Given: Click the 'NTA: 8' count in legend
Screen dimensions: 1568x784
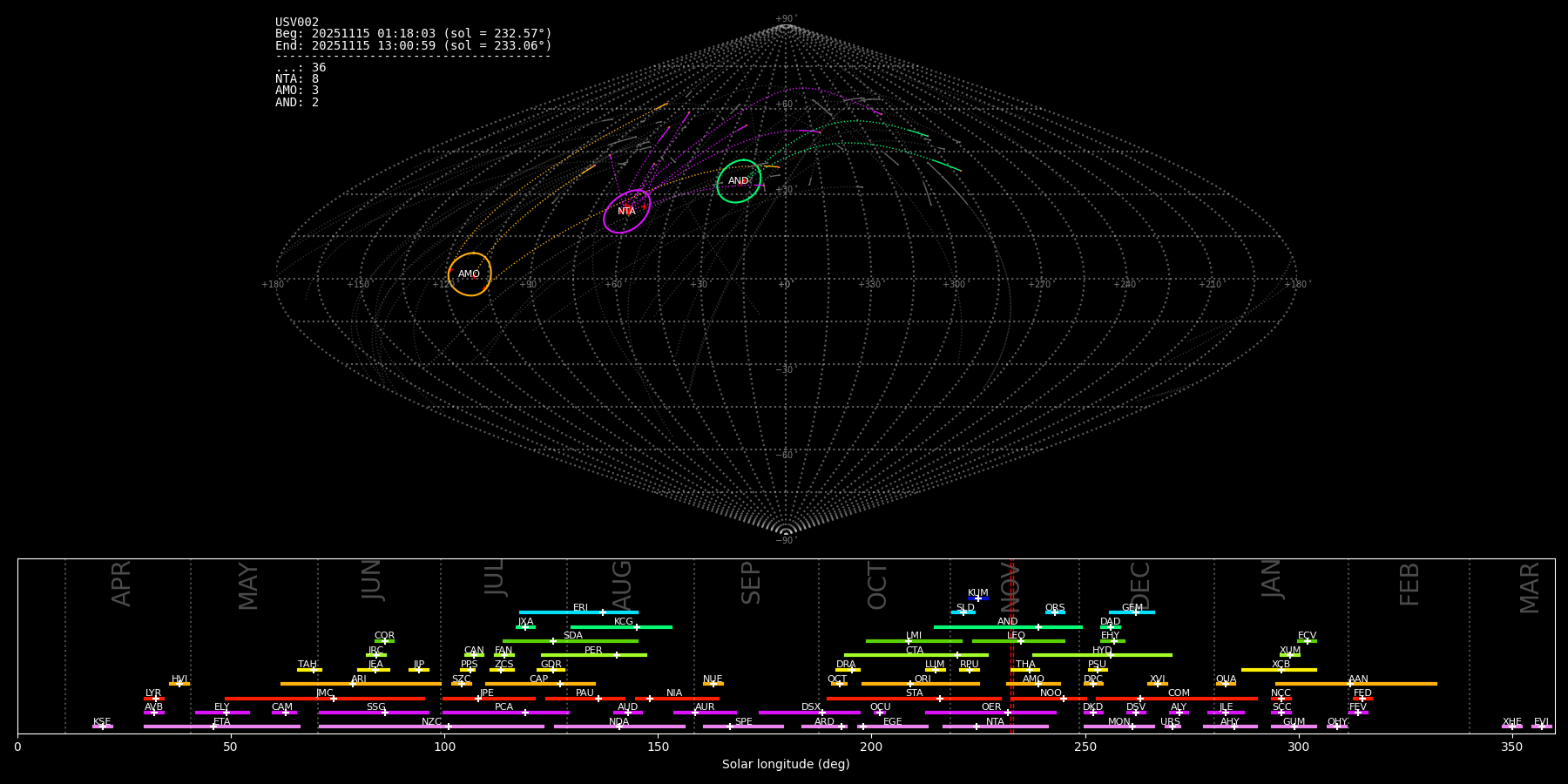Looking at the screenshot, I should (297, 79).
